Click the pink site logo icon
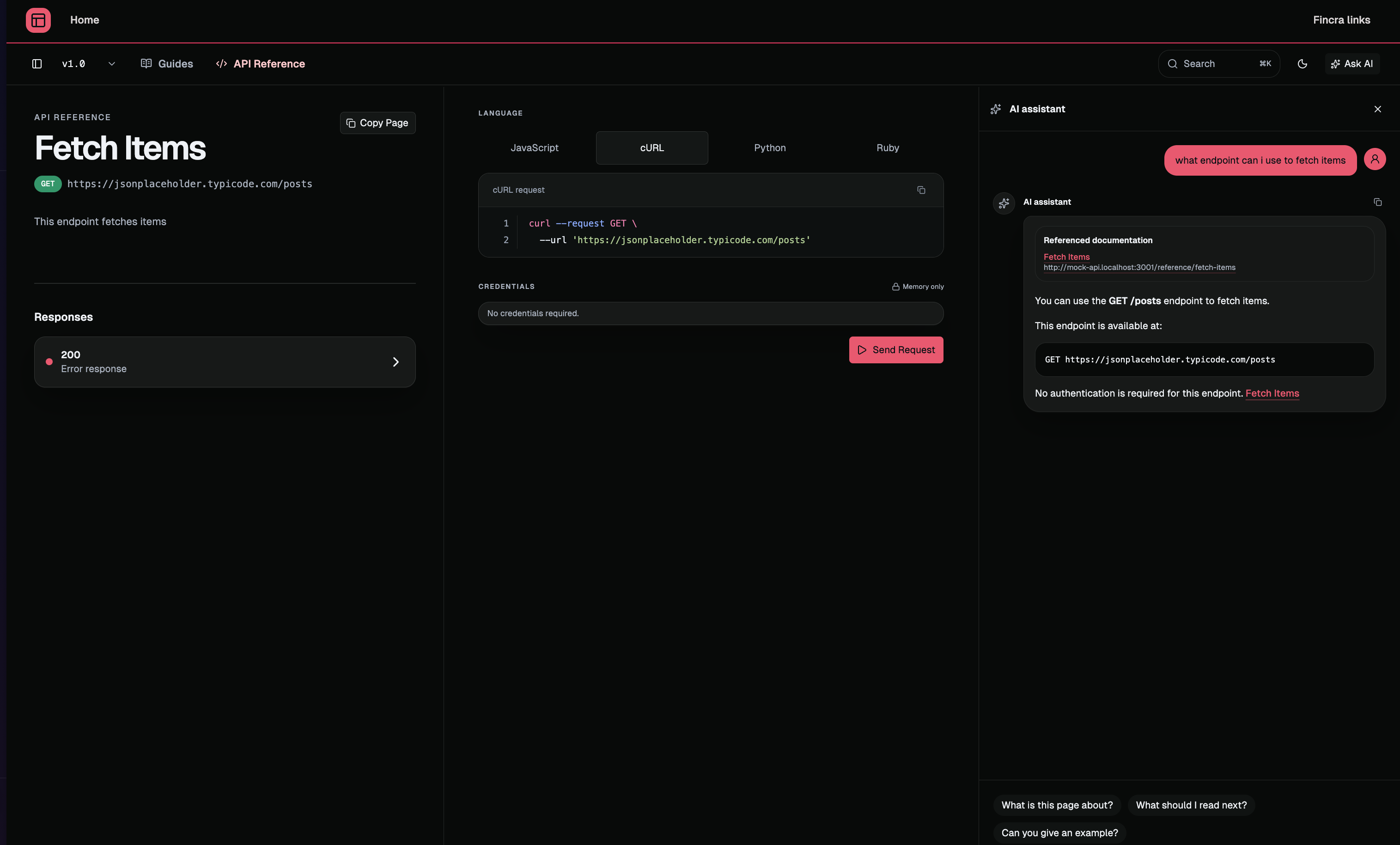The image size is (1400, 845). point(38,20)
